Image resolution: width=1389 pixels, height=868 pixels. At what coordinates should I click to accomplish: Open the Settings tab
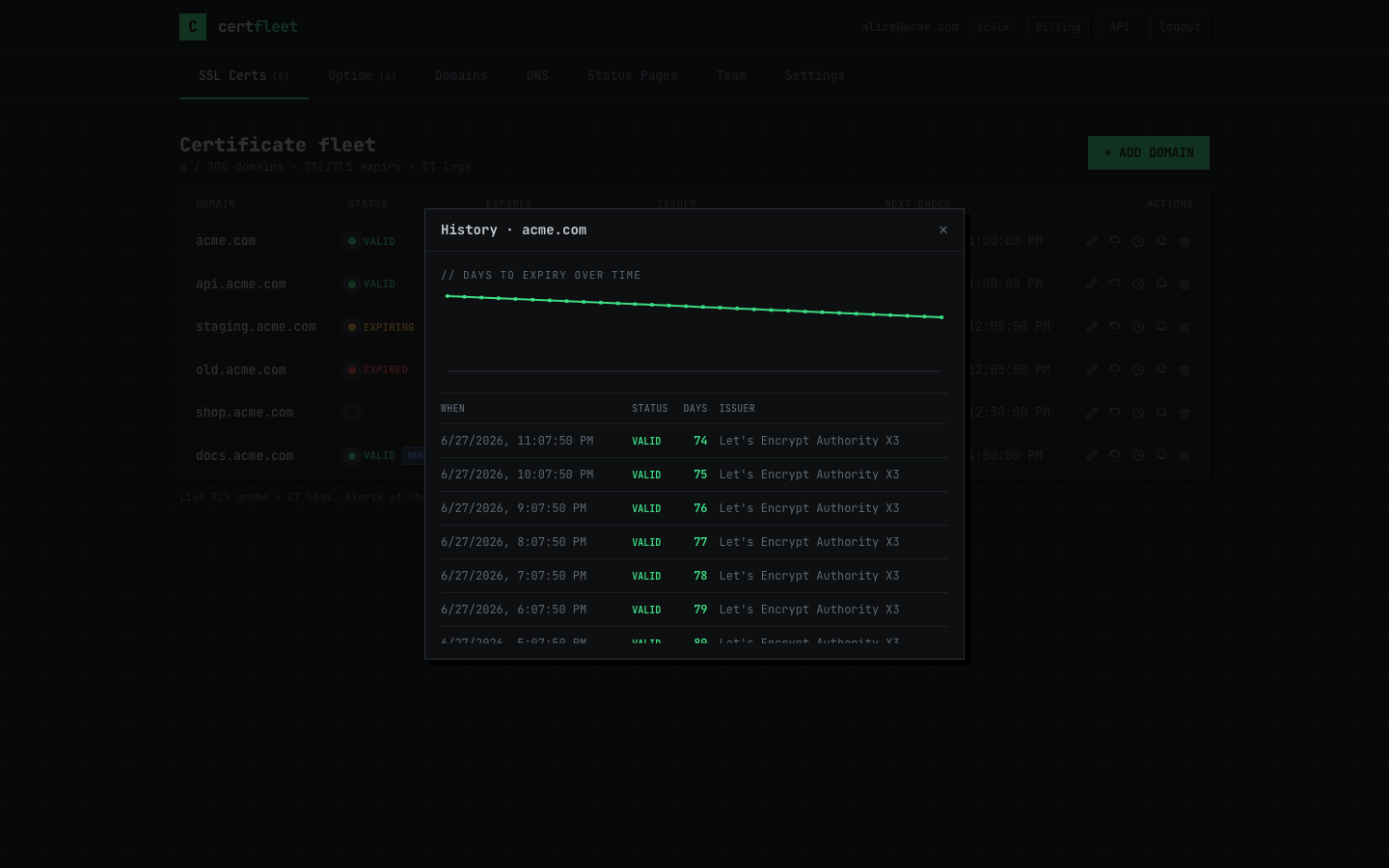point(815,76)
